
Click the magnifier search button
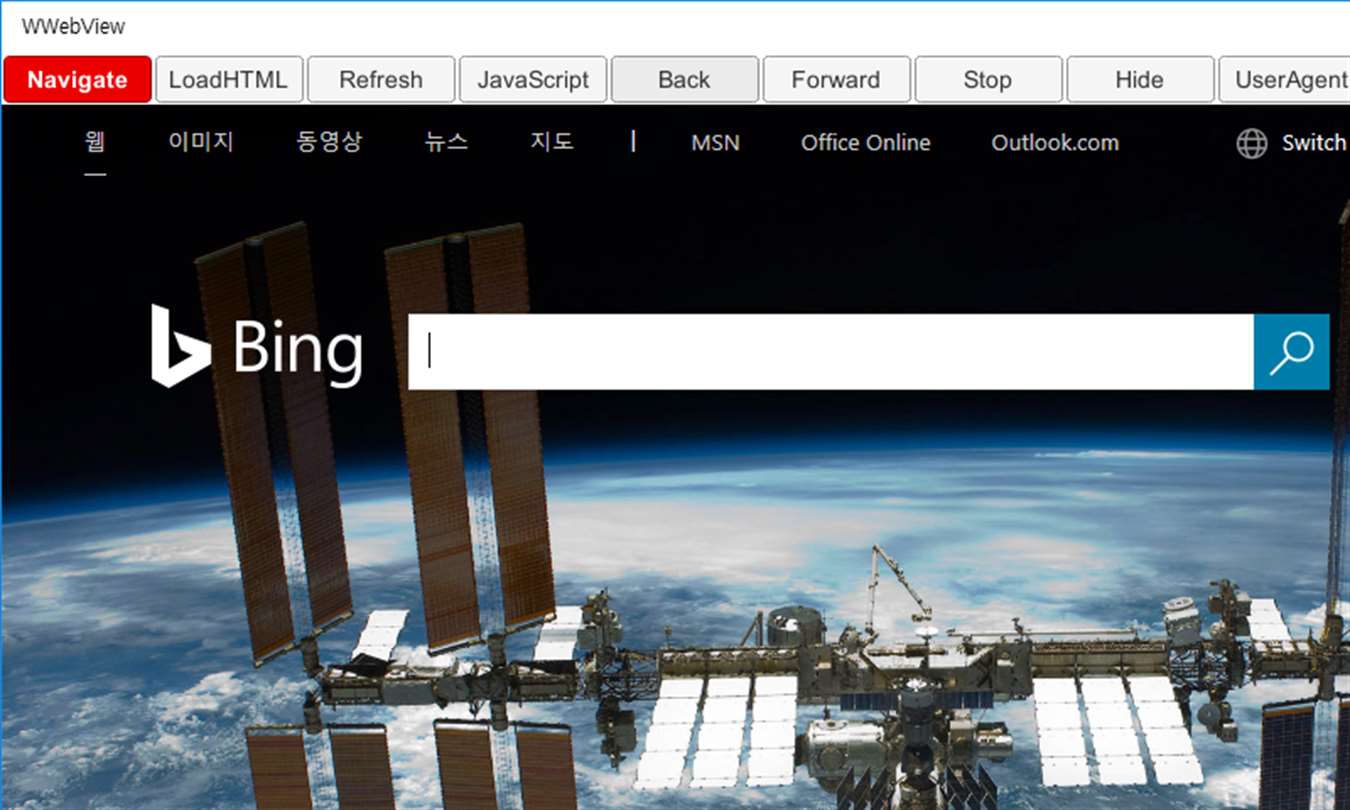(1292, 352)
